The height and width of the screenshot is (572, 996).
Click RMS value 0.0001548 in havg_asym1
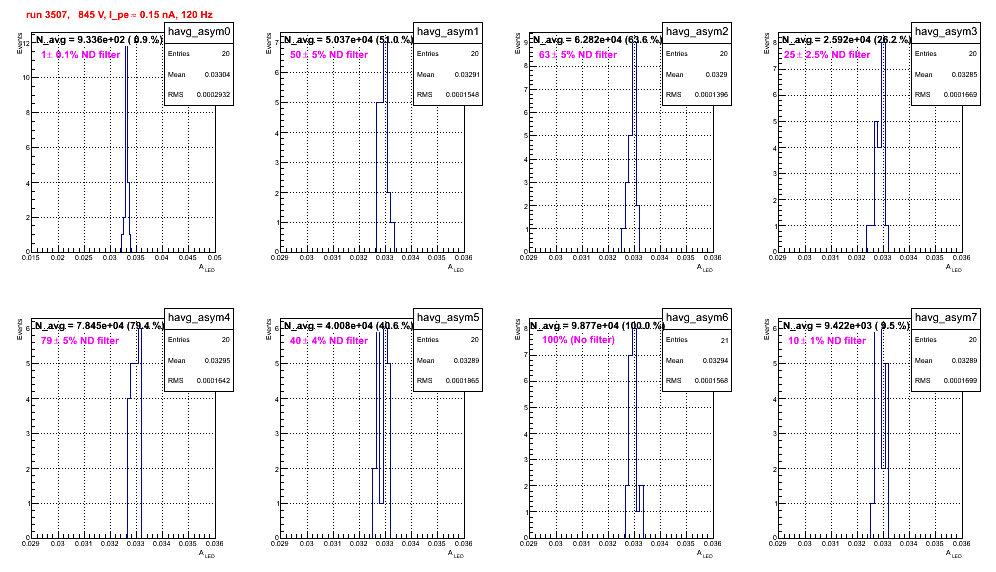pos(462,95)
